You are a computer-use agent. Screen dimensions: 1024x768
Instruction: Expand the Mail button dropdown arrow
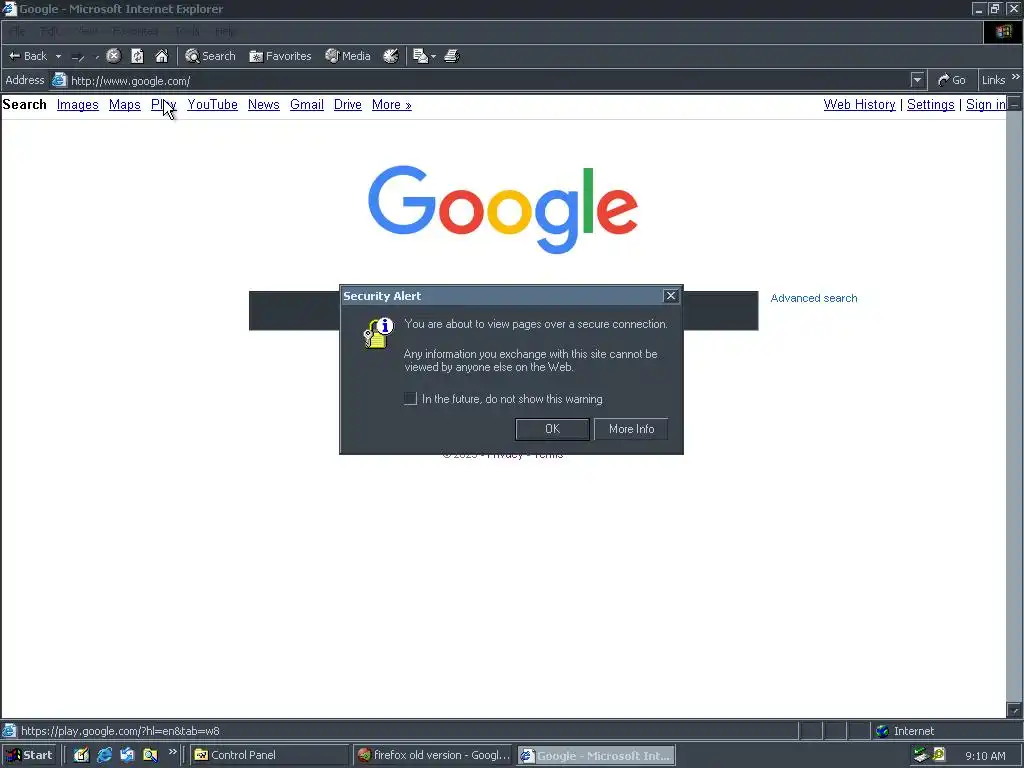[x=433, y=57]
